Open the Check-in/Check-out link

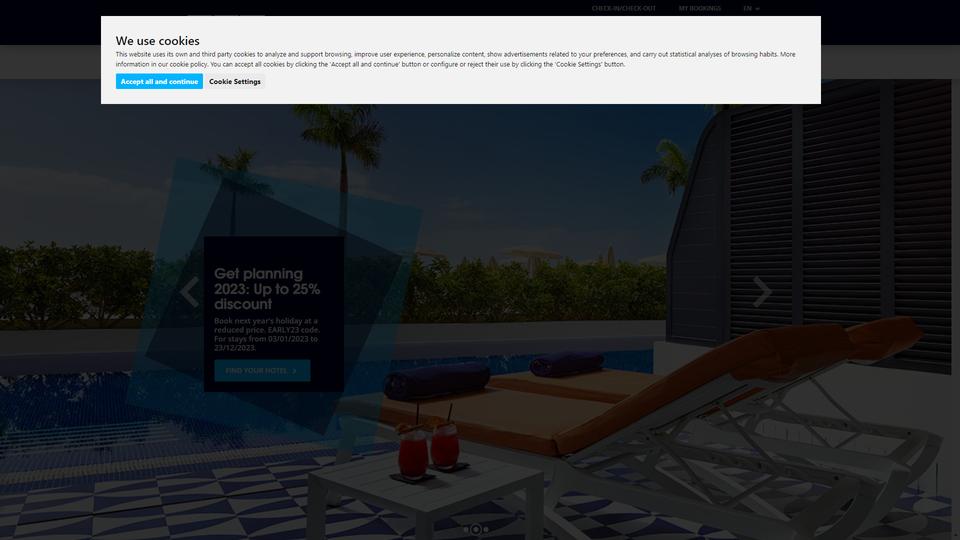623,9
